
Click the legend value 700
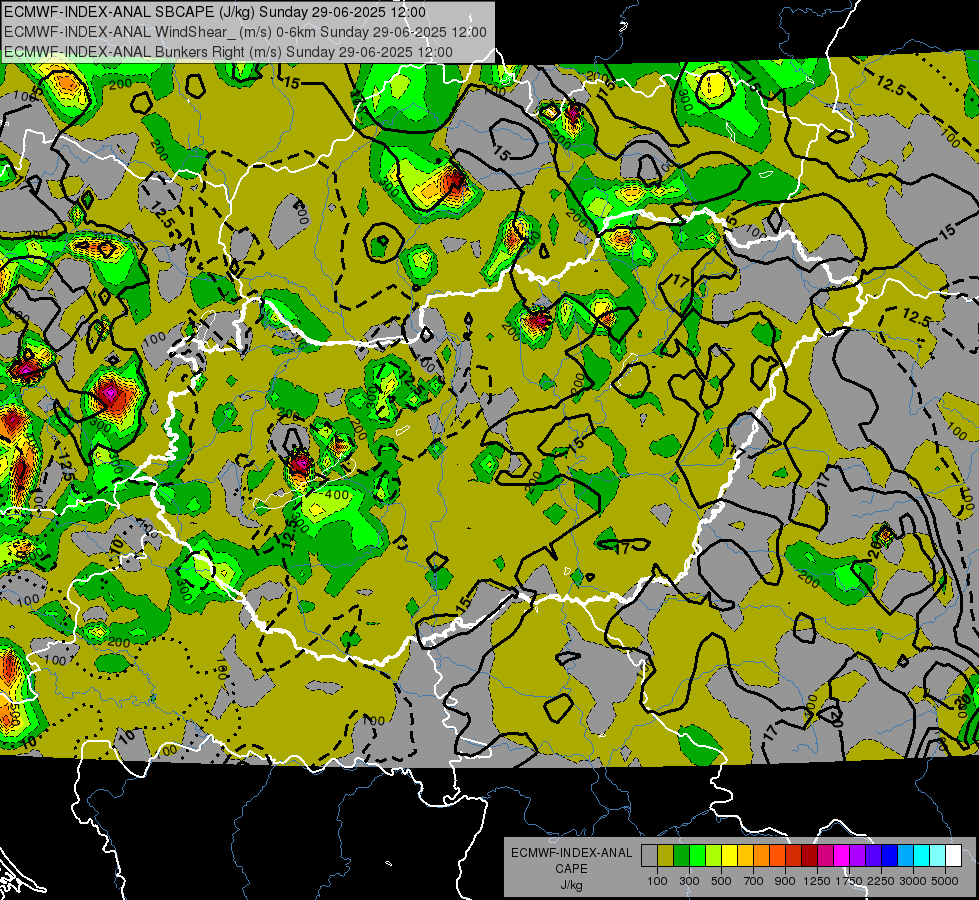[754, 881]
